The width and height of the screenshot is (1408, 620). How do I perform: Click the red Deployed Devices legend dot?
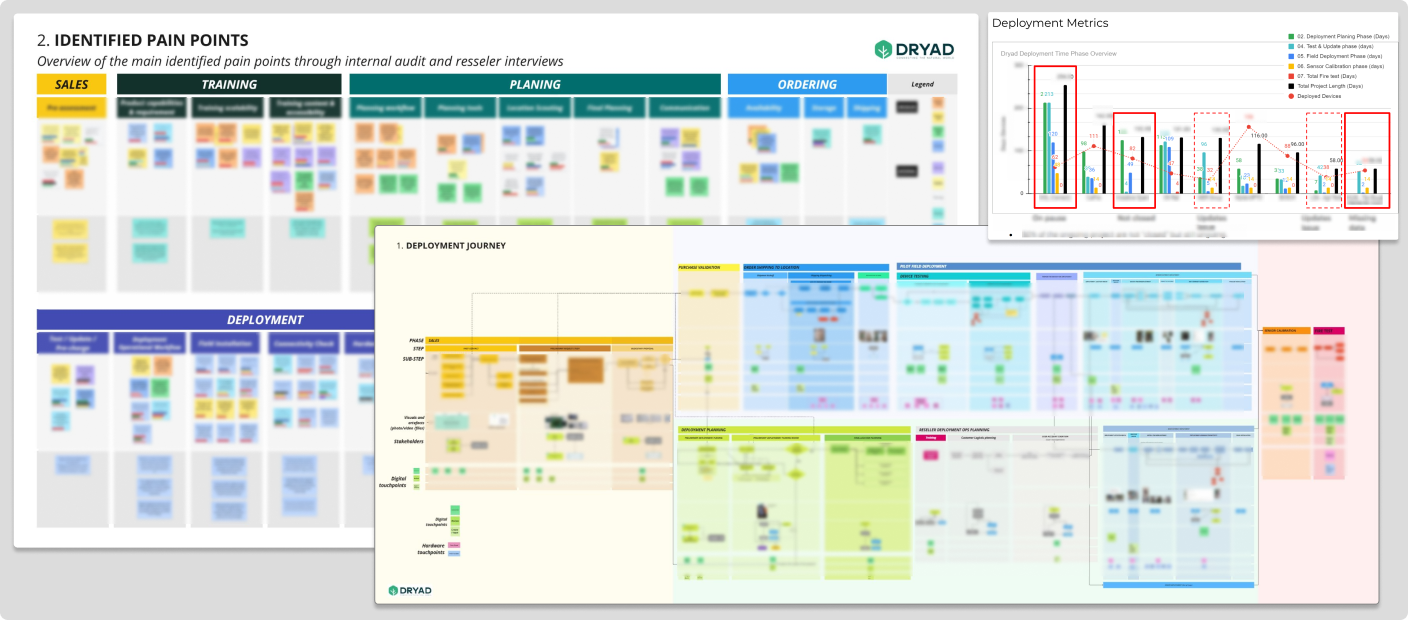tap(1293, 96)
